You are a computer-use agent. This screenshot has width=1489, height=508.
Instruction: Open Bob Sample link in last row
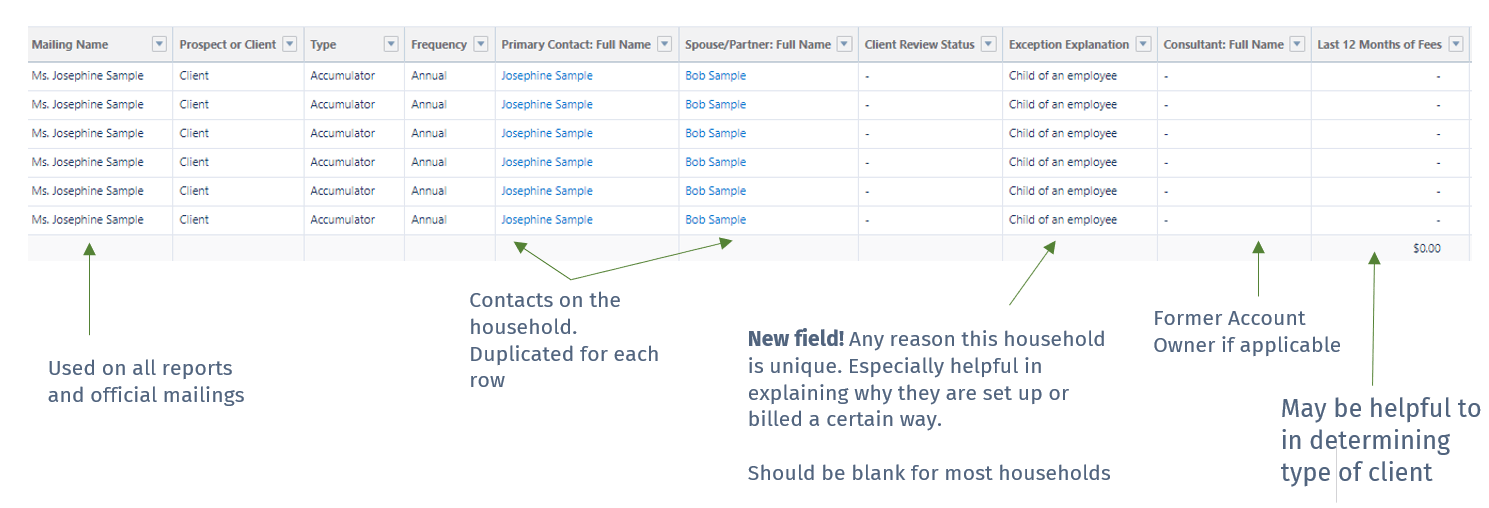pos(715,220)
